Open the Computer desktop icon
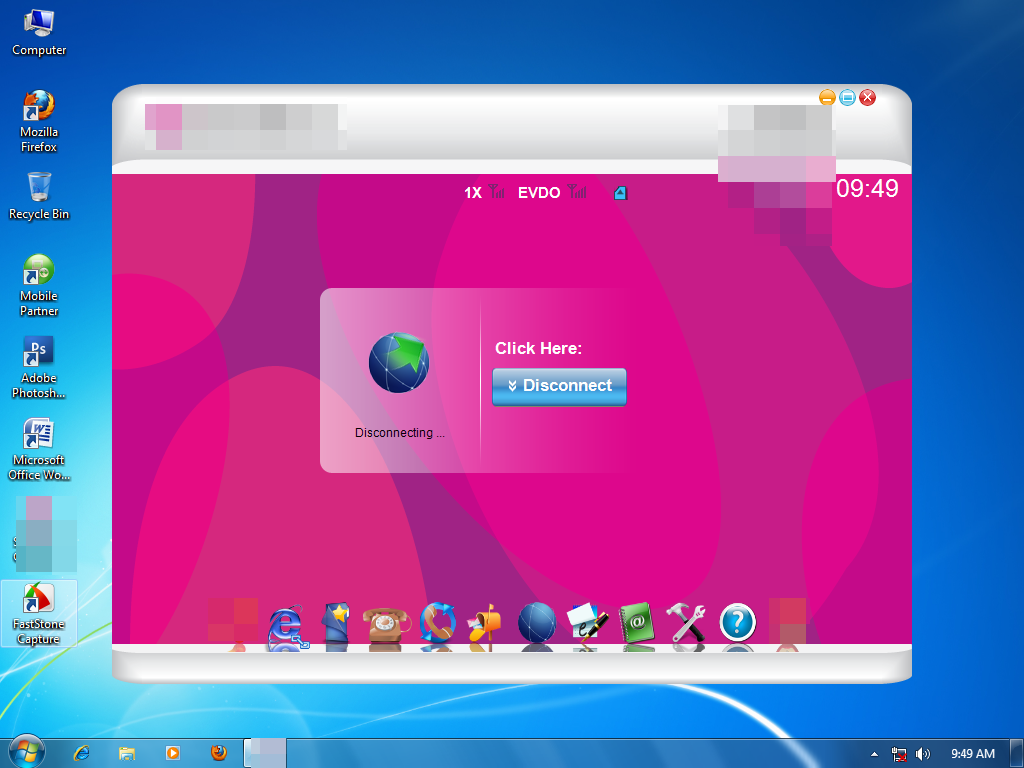The width and height of the screenshot is (1024, 768). coord(39,33)
